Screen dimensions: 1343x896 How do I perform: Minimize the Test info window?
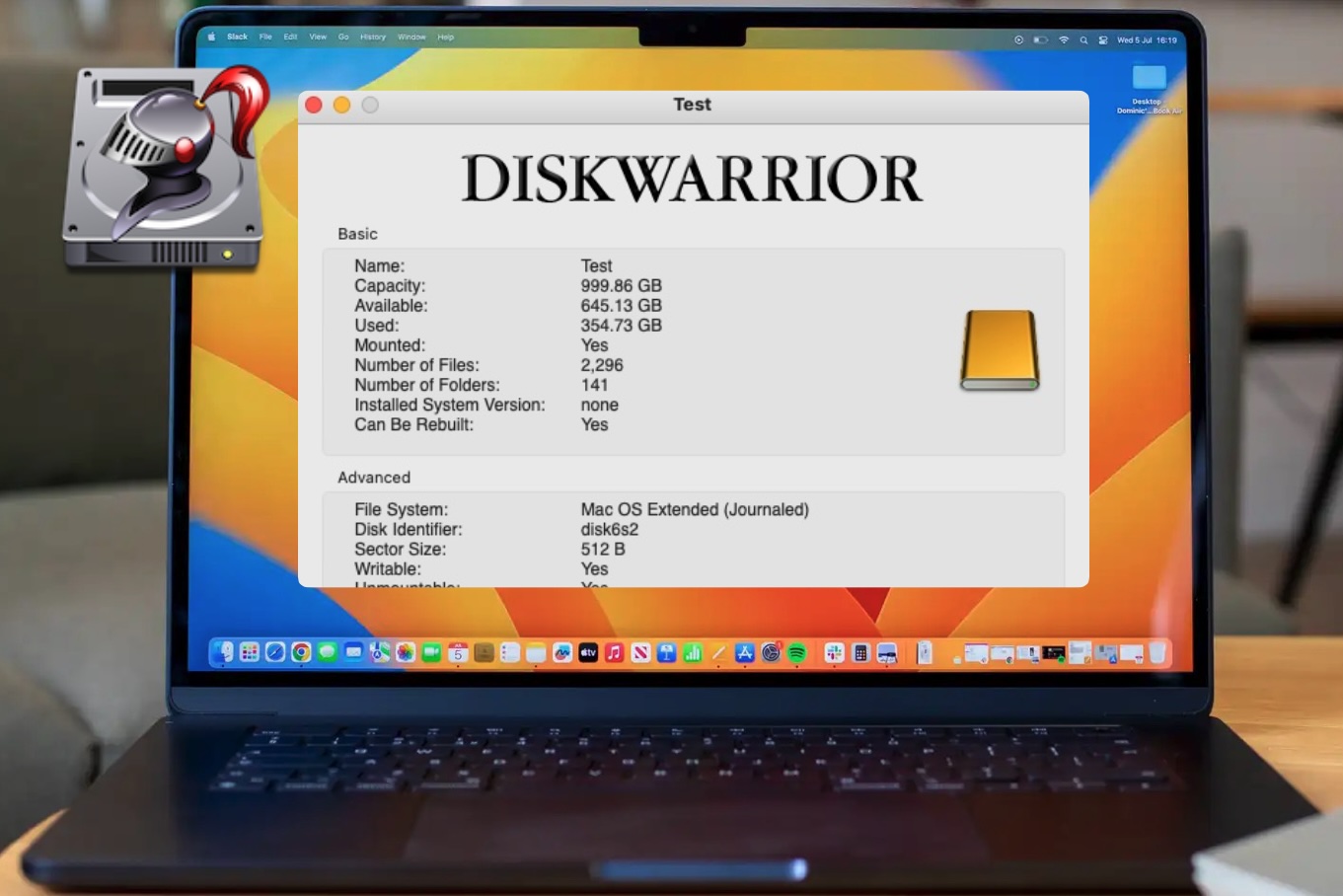pyautogui.click(x=341, y=105)
